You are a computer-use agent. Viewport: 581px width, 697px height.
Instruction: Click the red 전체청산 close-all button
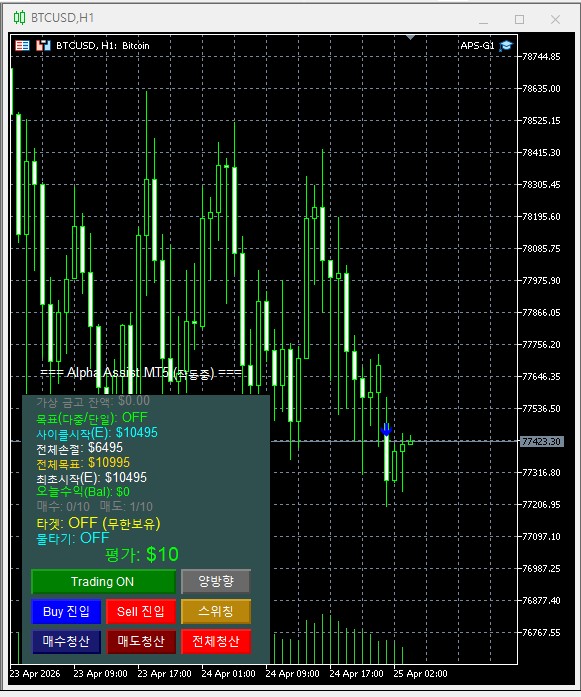(216, 641)
